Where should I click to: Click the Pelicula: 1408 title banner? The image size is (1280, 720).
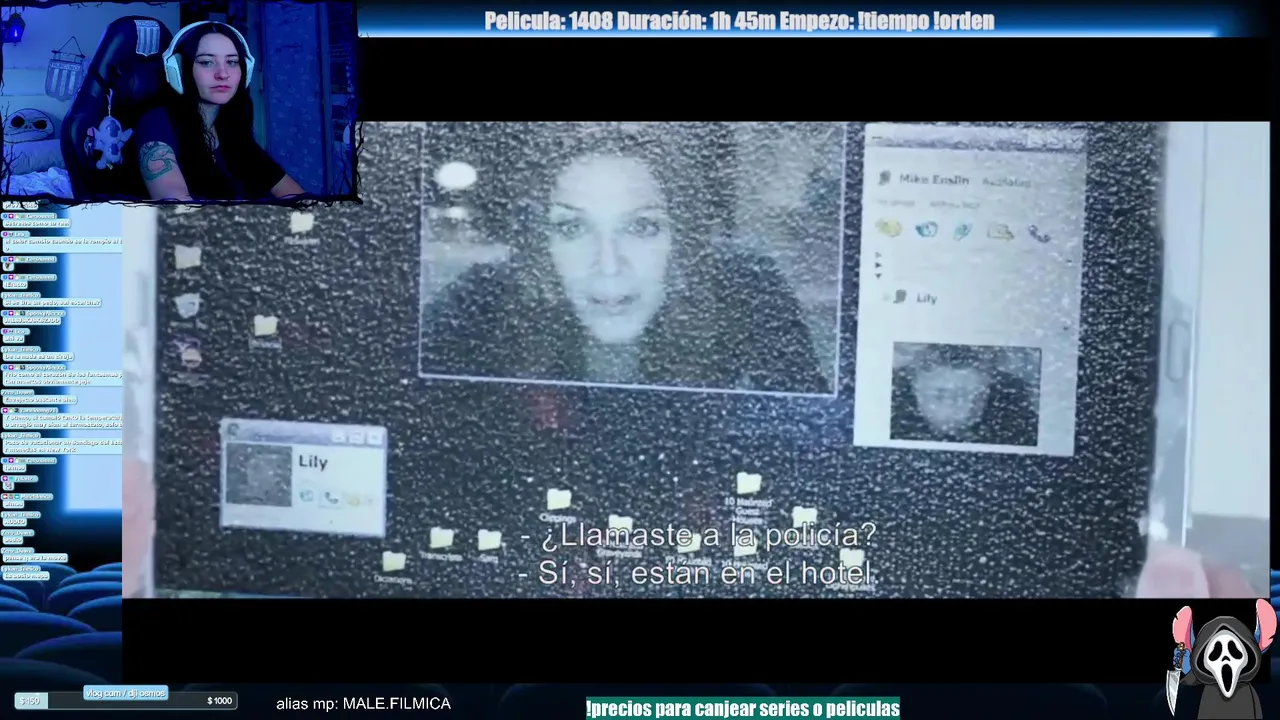pyautogui.click(x=739, y=21)
